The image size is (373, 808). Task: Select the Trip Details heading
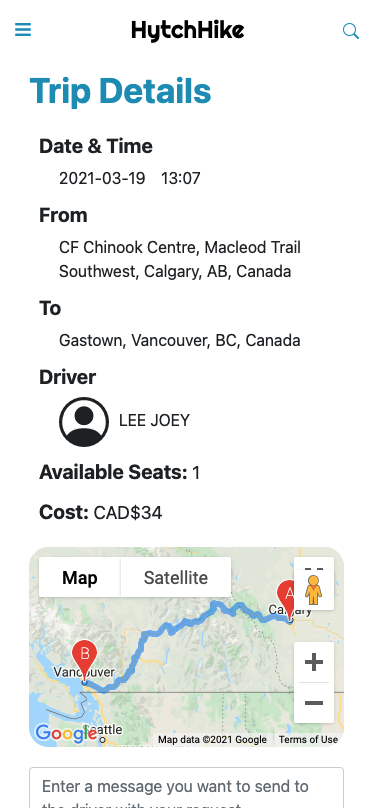click(x=121, y=91)
